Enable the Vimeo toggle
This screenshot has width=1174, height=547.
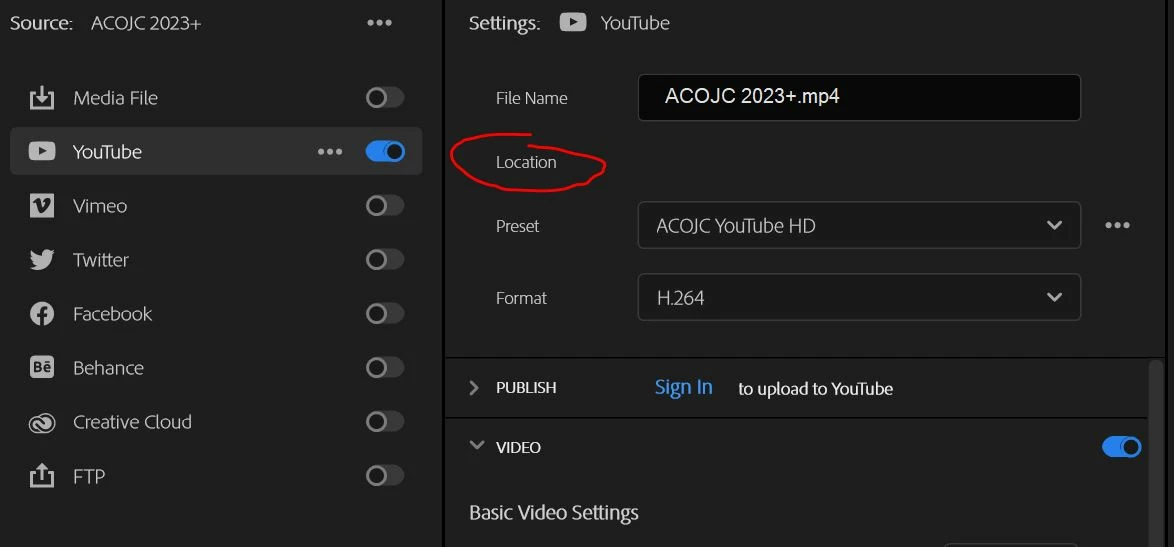(385, 205)
